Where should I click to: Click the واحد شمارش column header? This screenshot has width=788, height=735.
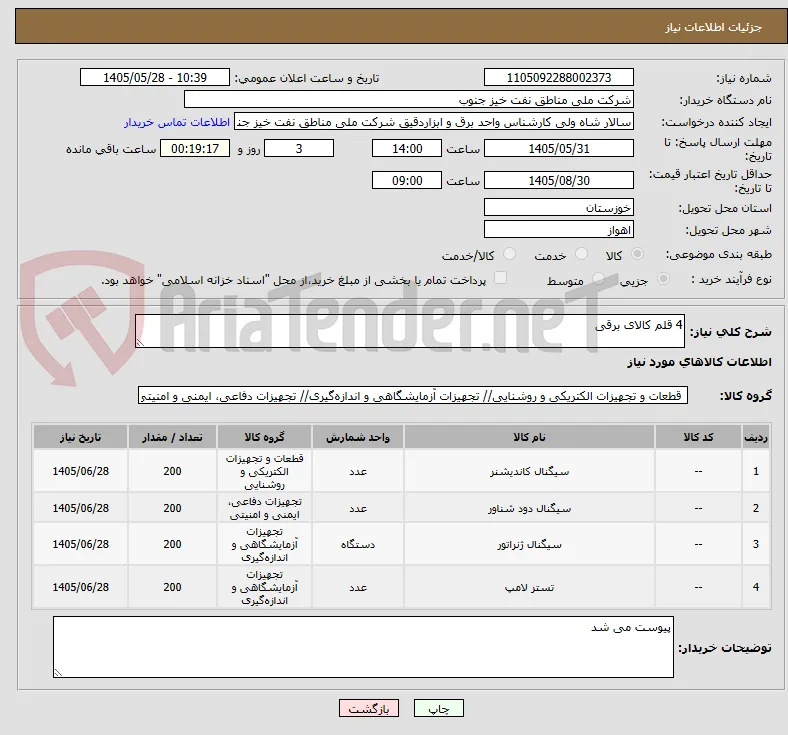[358, 437]
